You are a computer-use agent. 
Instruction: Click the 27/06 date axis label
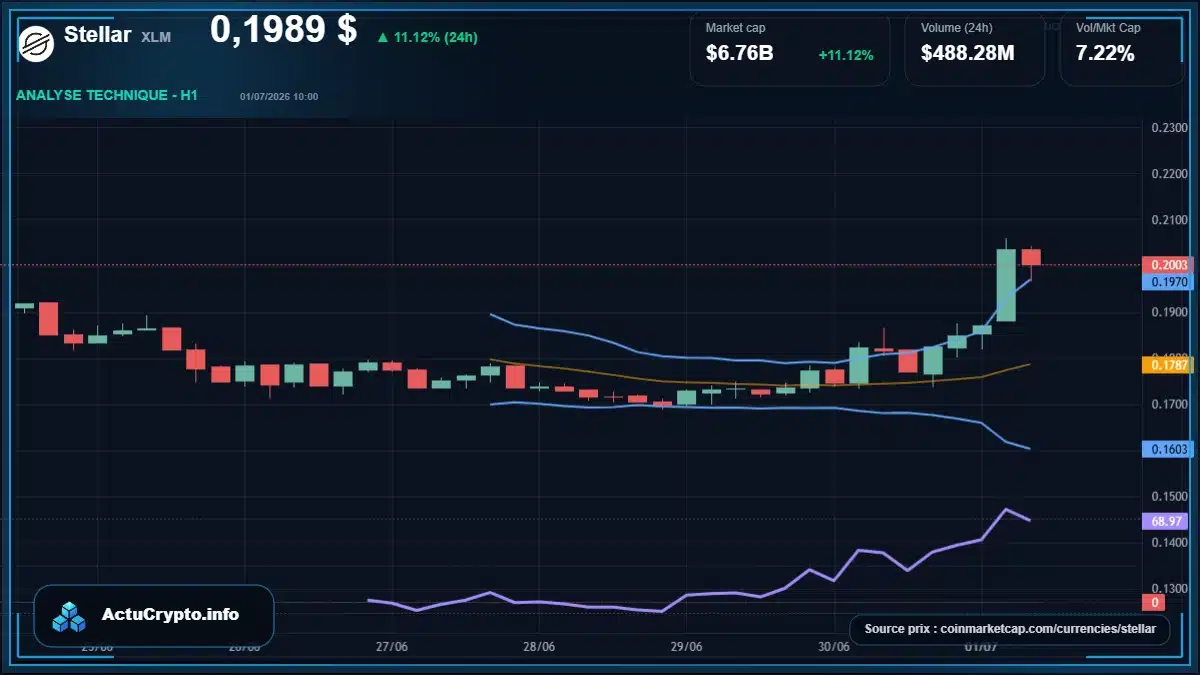392,646
